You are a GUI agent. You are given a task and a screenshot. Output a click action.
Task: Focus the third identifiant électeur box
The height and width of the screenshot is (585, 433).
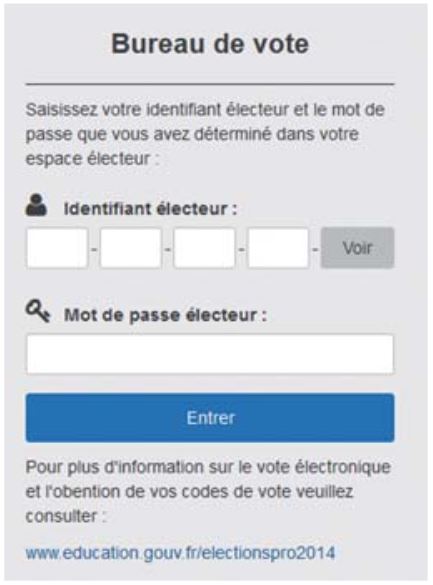point(204,248)
